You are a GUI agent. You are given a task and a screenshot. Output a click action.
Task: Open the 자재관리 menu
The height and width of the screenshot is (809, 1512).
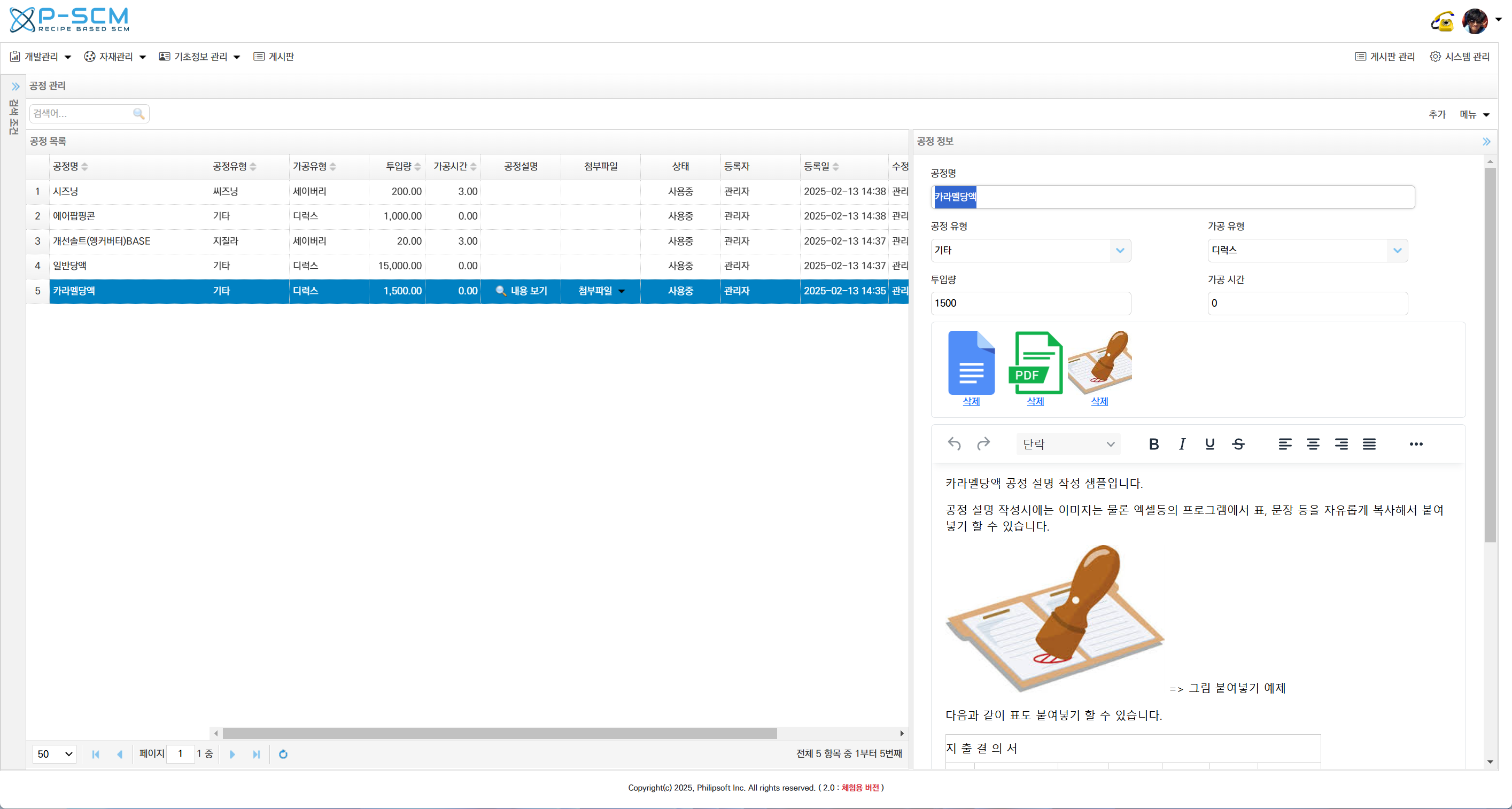pyautogui.click(x=115, y=56)
